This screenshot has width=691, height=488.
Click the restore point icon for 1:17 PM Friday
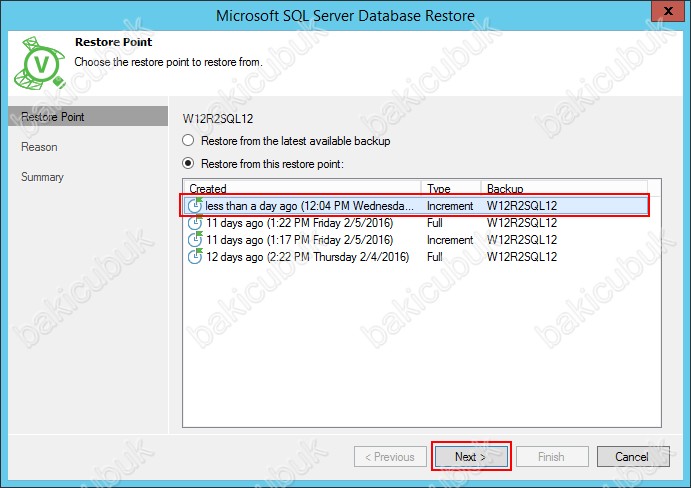tap(195, 240)
